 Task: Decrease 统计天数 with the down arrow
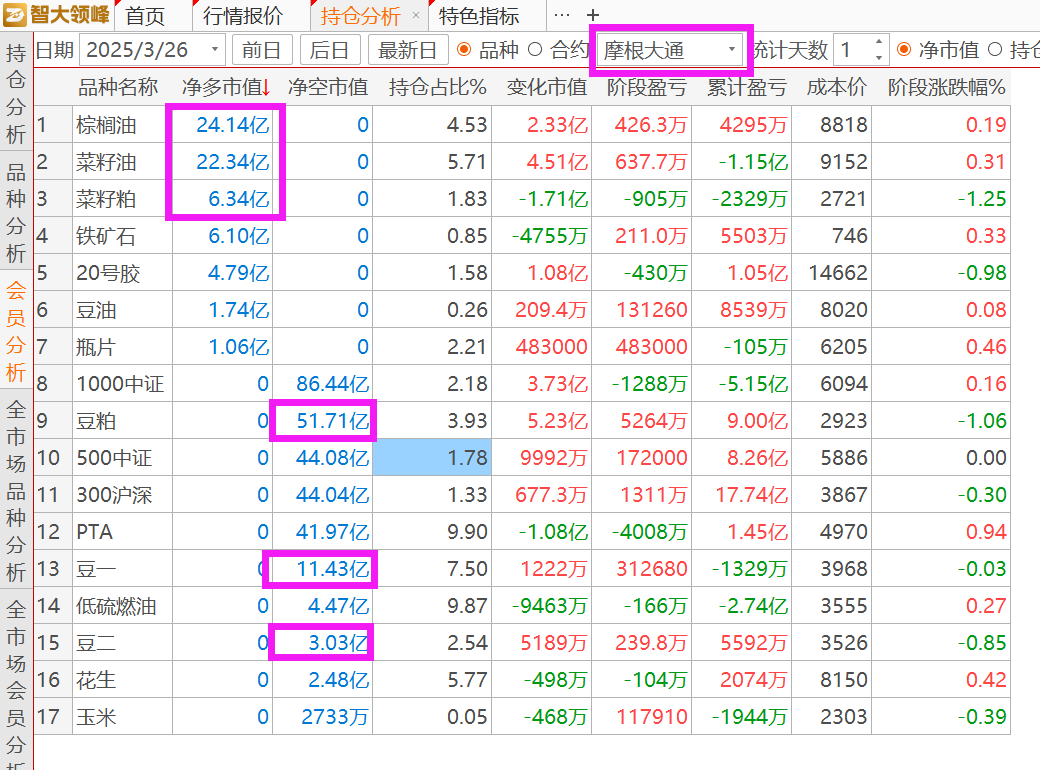879,58
